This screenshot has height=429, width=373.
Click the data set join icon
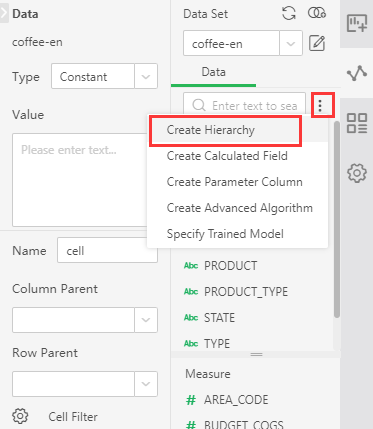click(x=317, y=14)
